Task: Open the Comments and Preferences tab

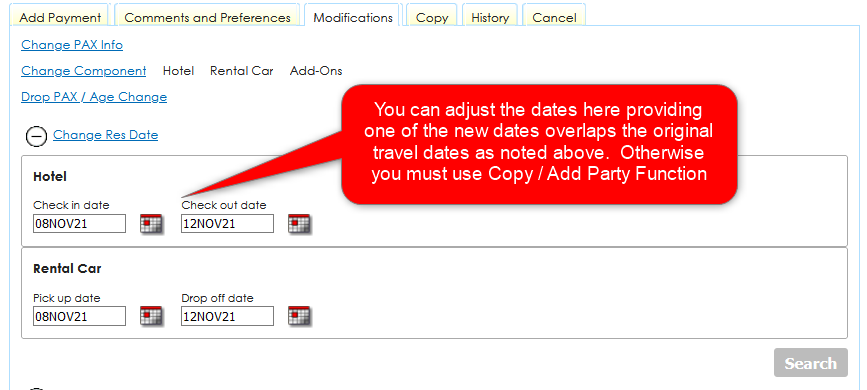Action: (207, 17)
